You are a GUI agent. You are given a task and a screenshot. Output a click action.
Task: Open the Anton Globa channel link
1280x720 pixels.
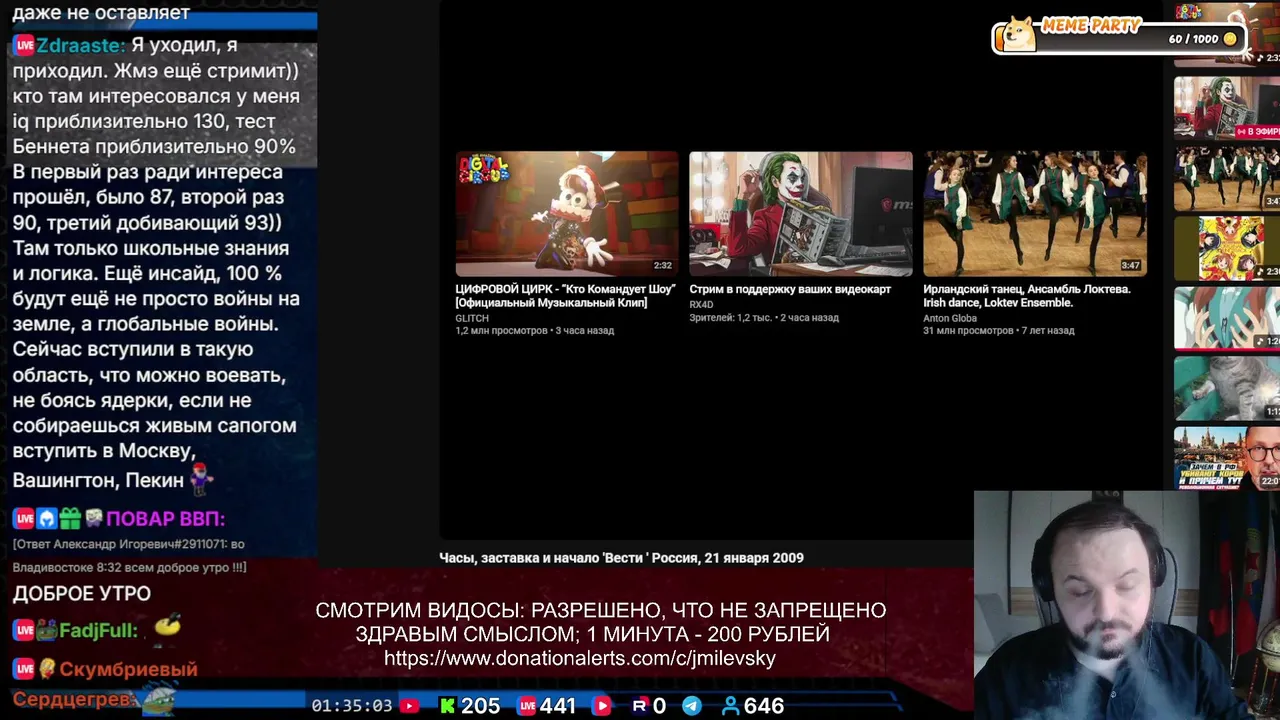tap(950, 318)
